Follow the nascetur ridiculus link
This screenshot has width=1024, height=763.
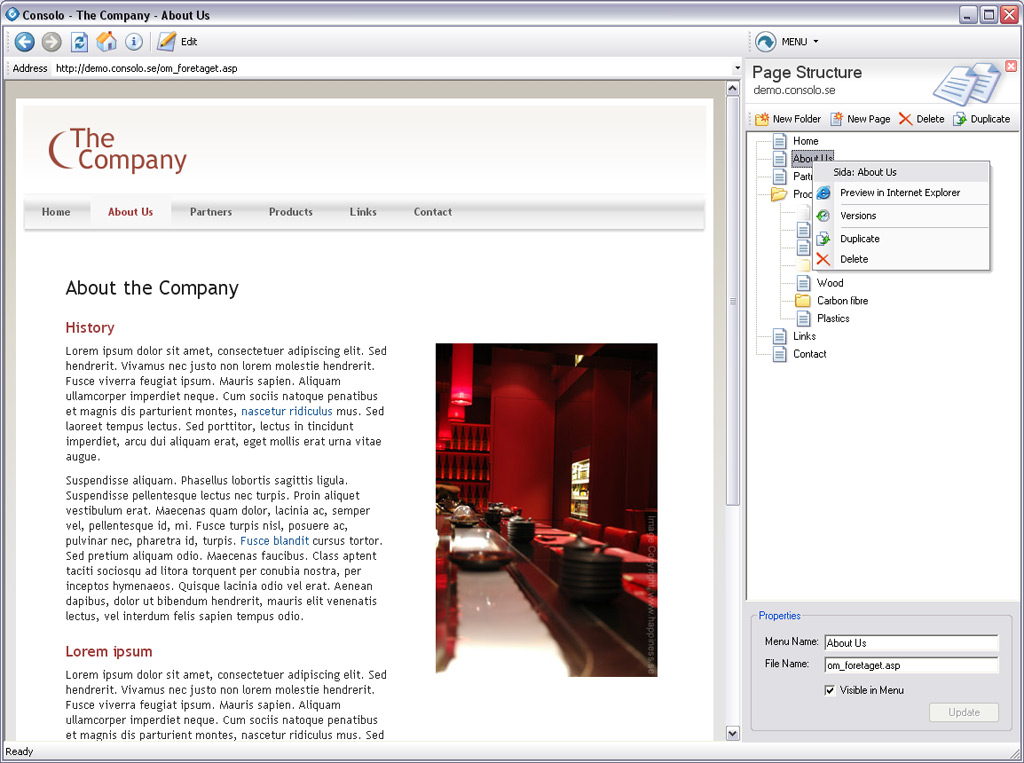pos(287,411)
